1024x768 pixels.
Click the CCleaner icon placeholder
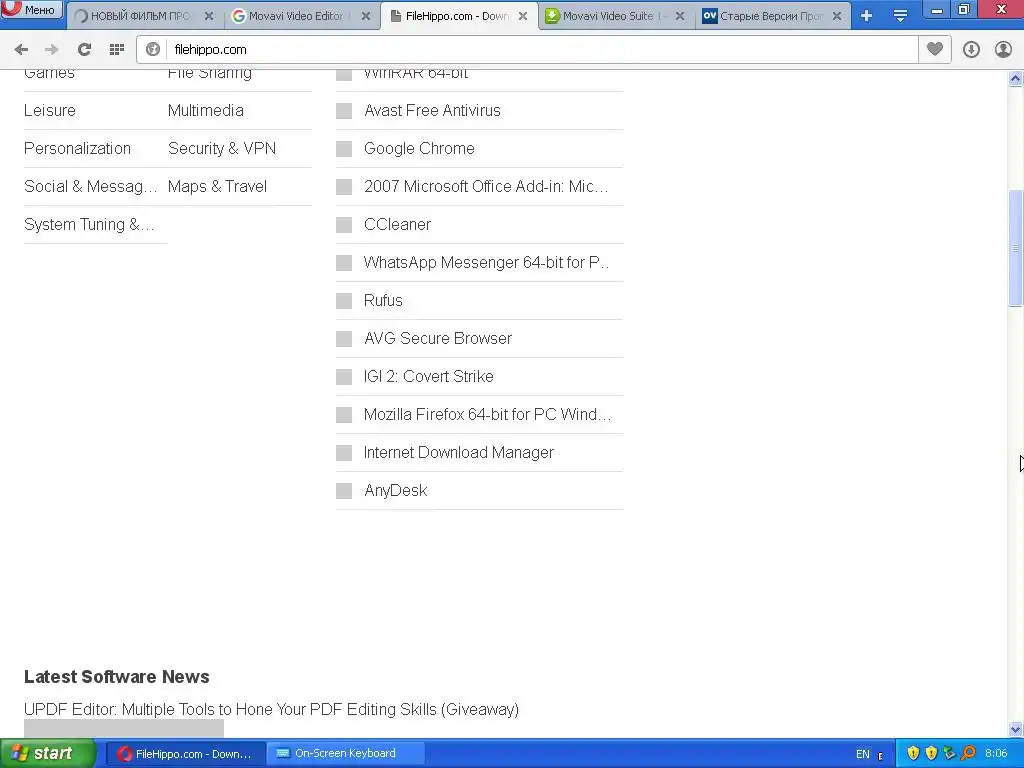point(344,225)
